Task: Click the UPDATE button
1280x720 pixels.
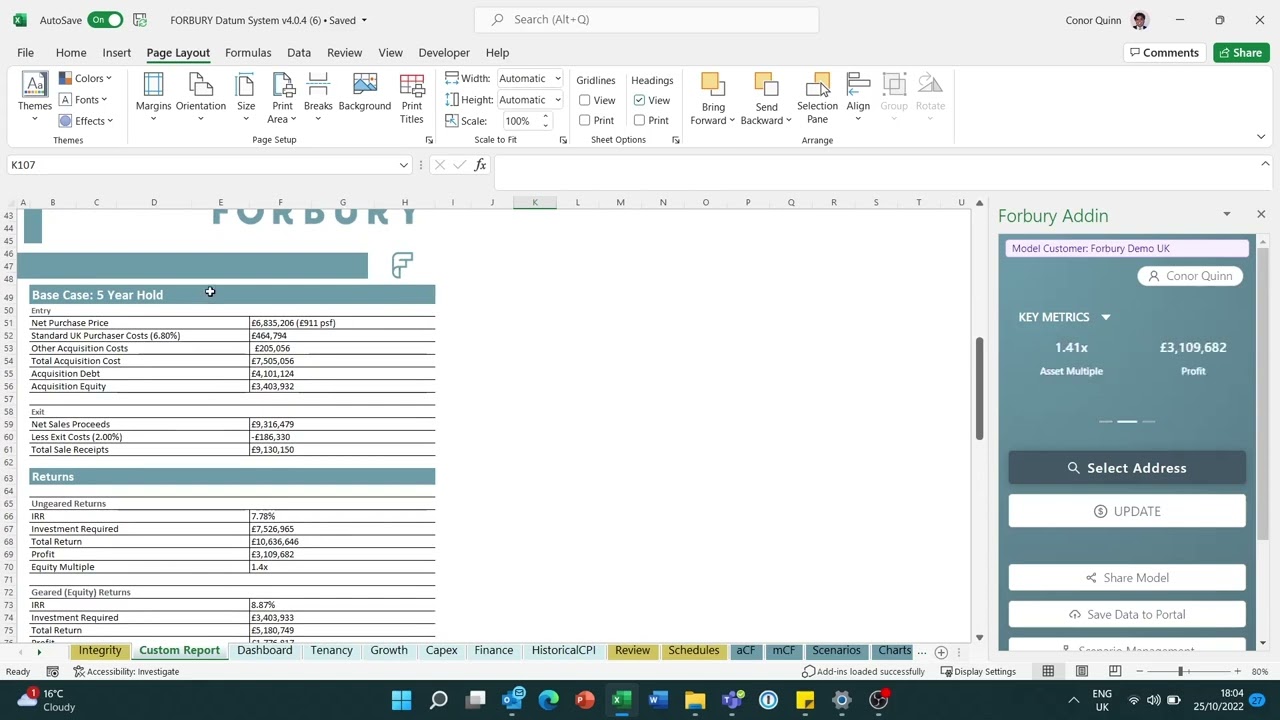Action: point(1127,511)
